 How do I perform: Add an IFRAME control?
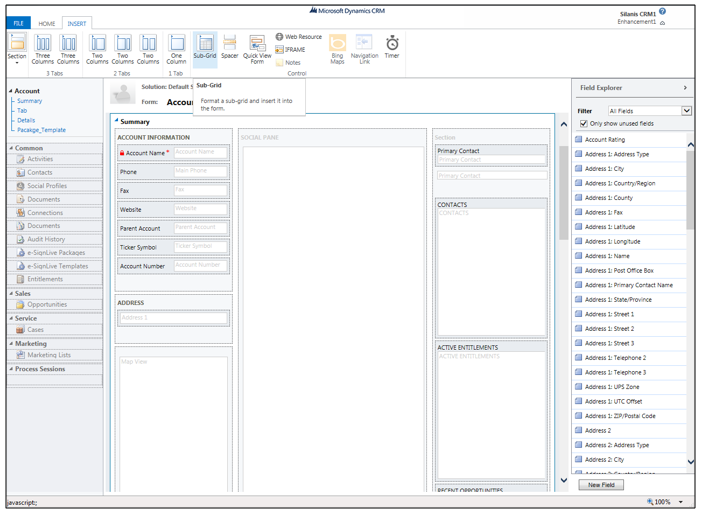pyautogui.click(x=290, y=50)
